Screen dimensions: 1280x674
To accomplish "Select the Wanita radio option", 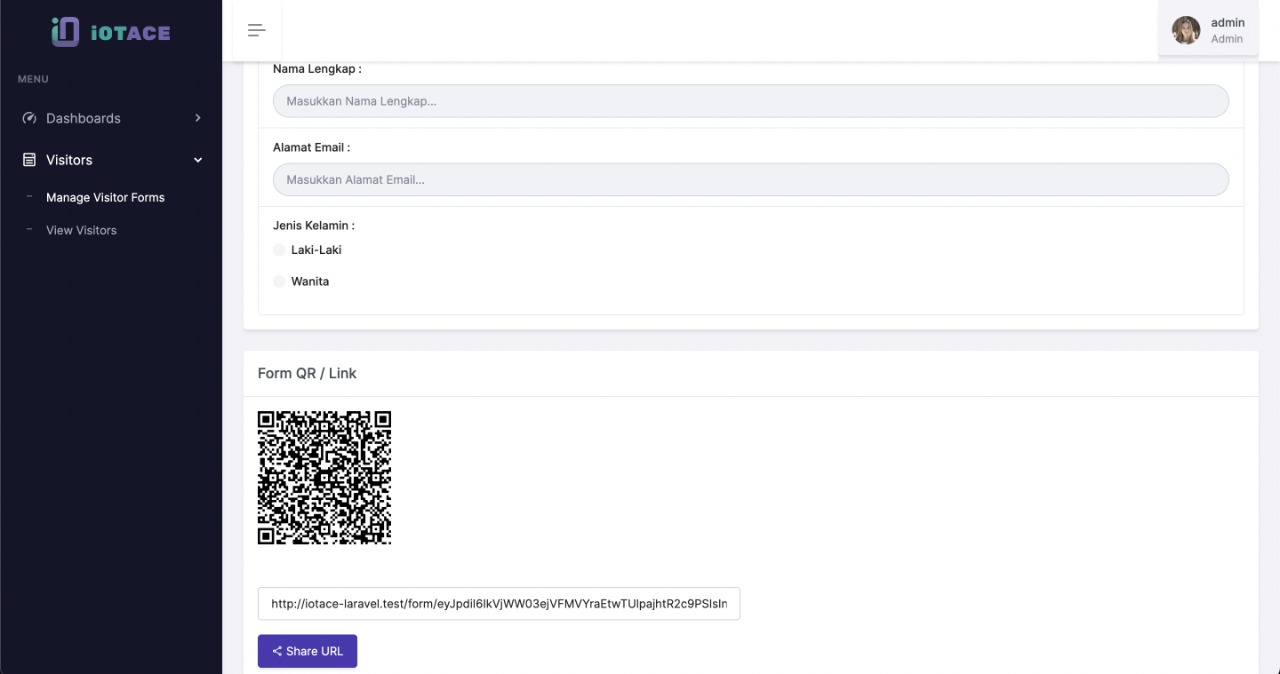I will tap(280, 282).
